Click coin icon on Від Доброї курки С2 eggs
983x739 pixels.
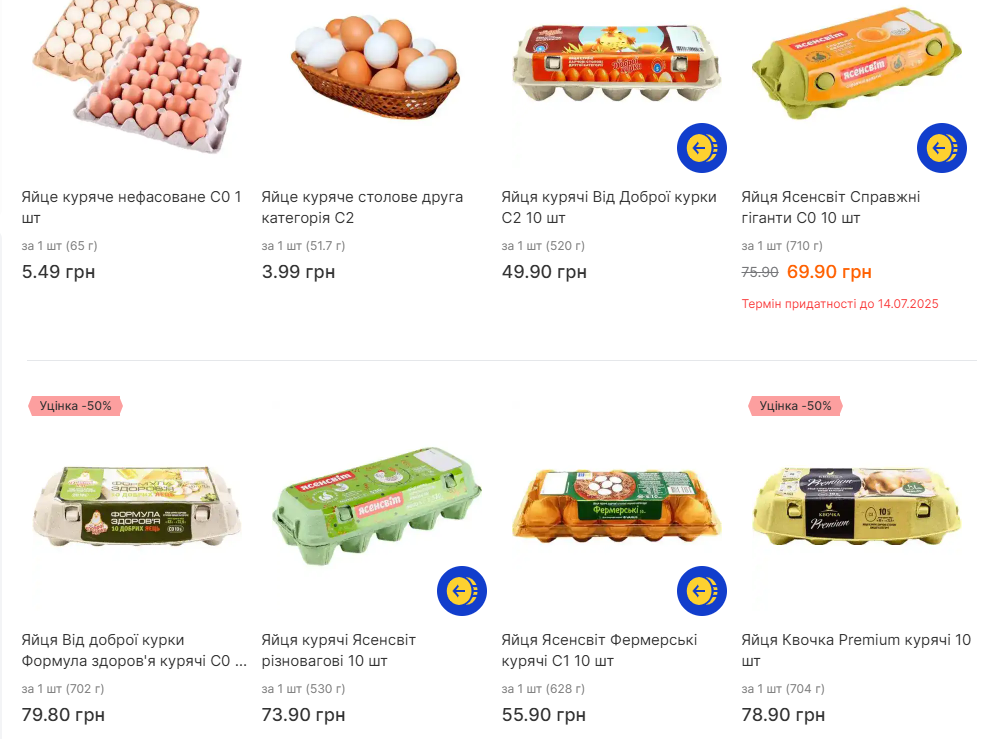(701, 148)
